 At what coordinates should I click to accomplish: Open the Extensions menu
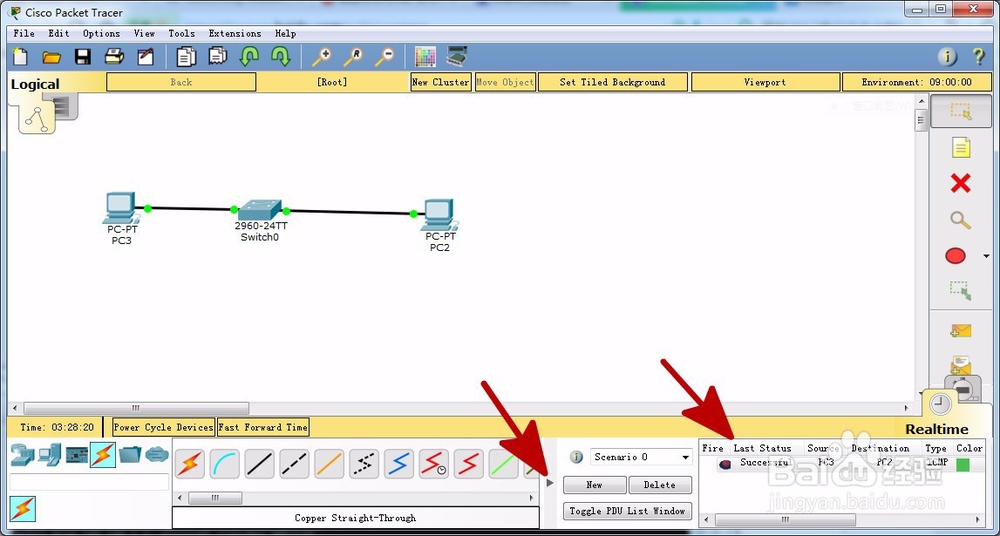point(235,33)
